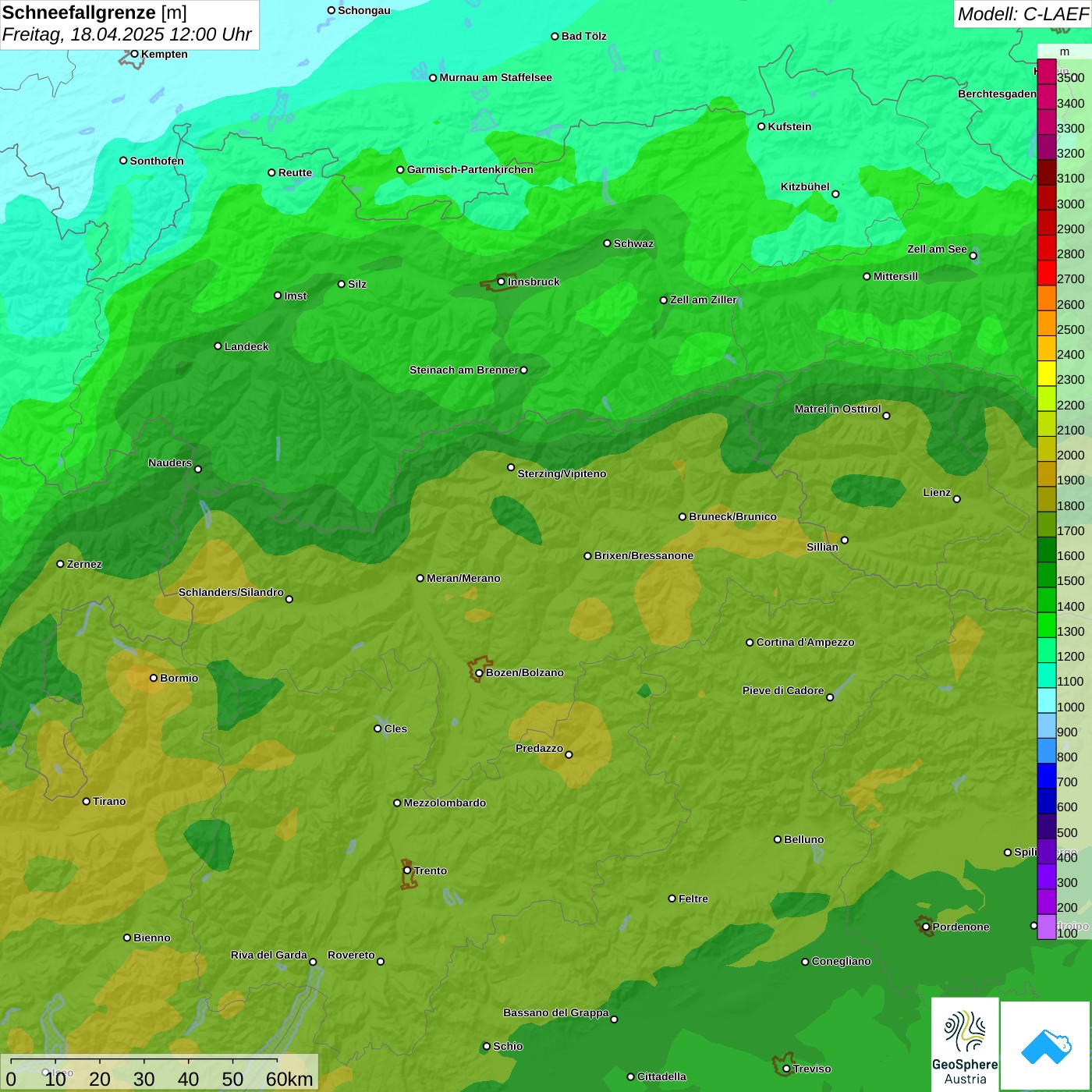The width and height of the screenshot is (1092, 1092).
Task: Click the Murnau am Staffelsee label
Action: click(x=496, y=77)
